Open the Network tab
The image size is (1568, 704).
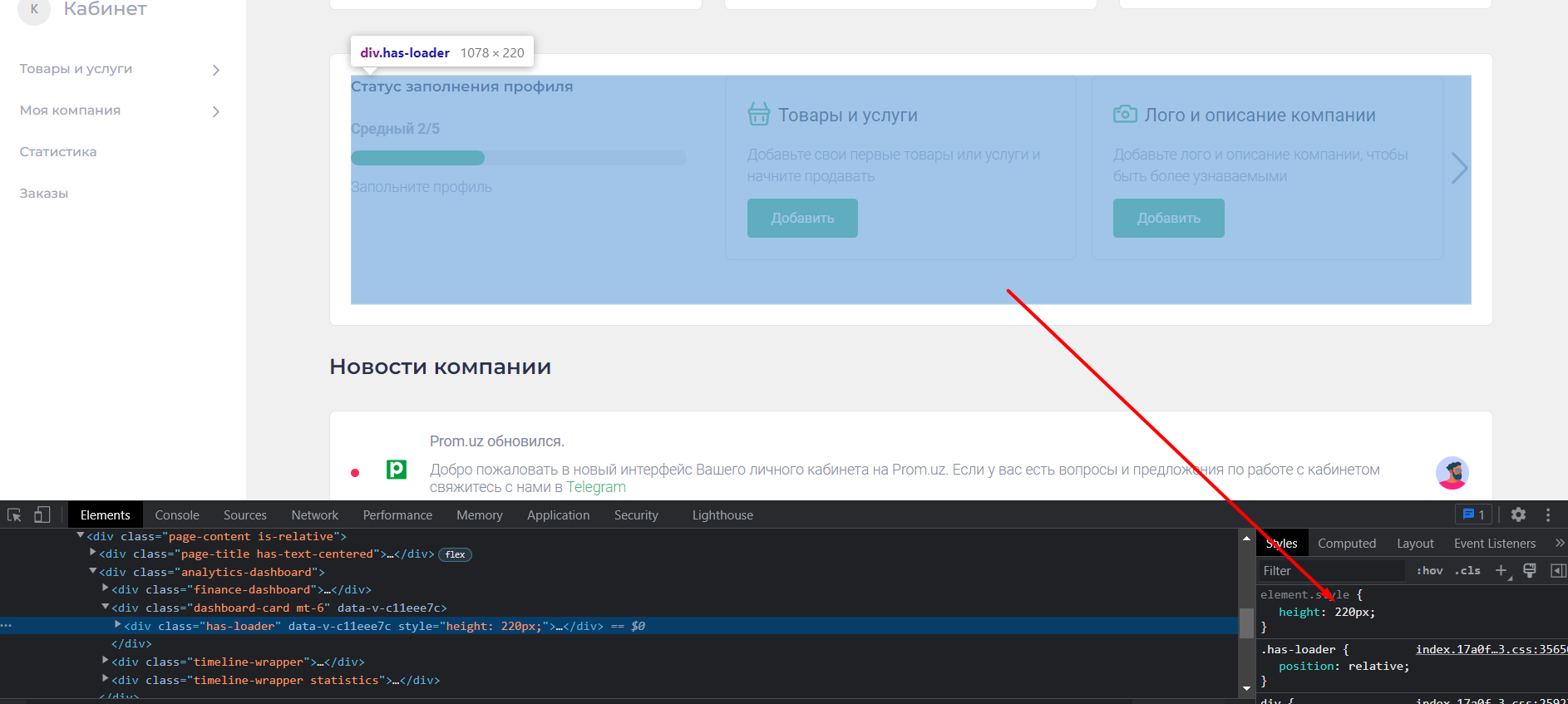click(x=315, y=515)
